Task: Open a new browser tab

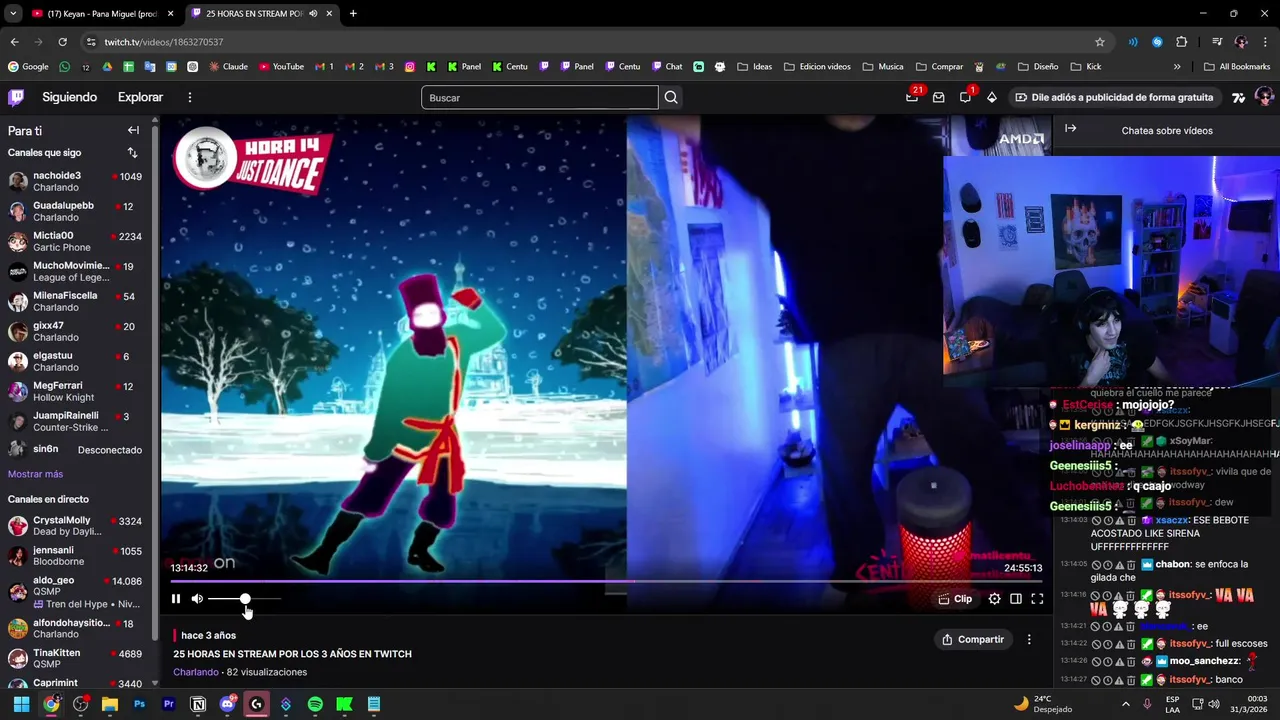Action: [353, 14]
